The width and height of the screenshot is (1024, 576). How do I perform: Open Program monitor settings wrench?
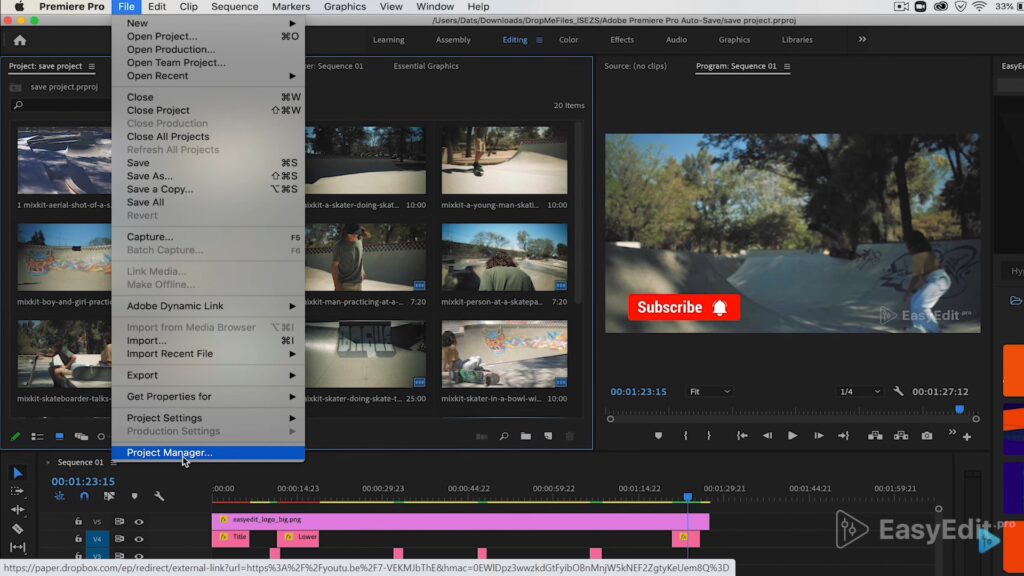[x=899, y=391]
